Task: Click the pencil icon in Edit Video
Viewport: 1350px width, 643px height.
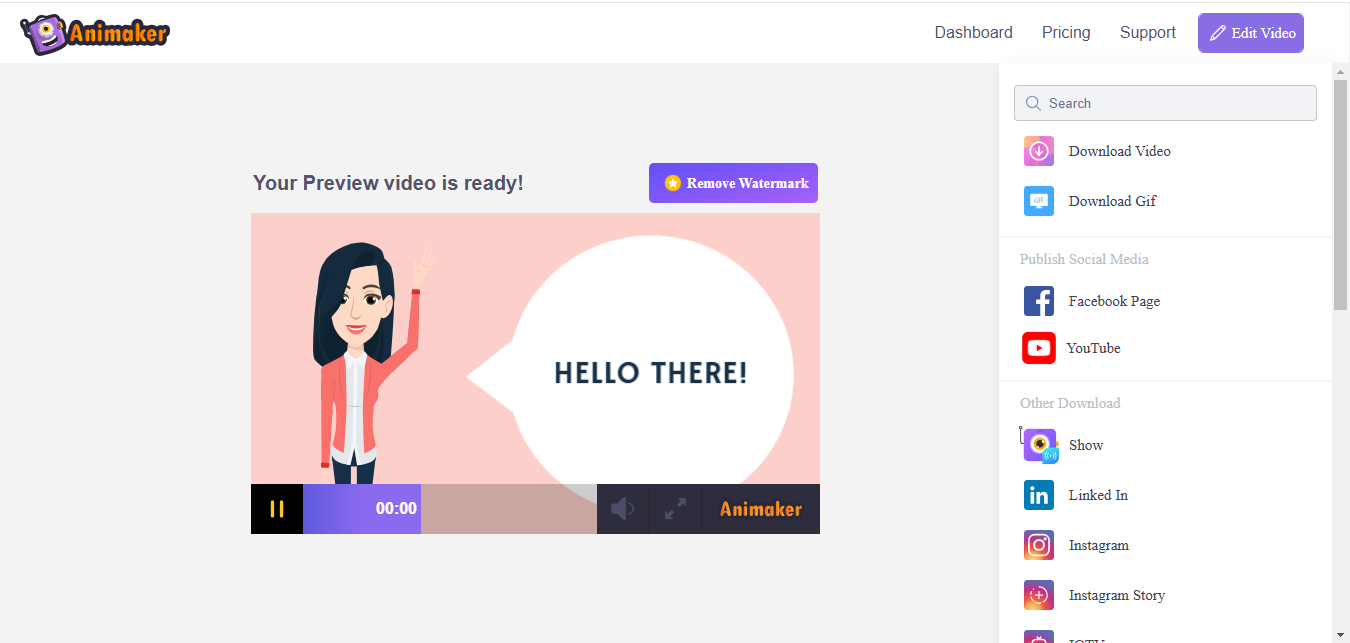Action: click(1217, 33)
